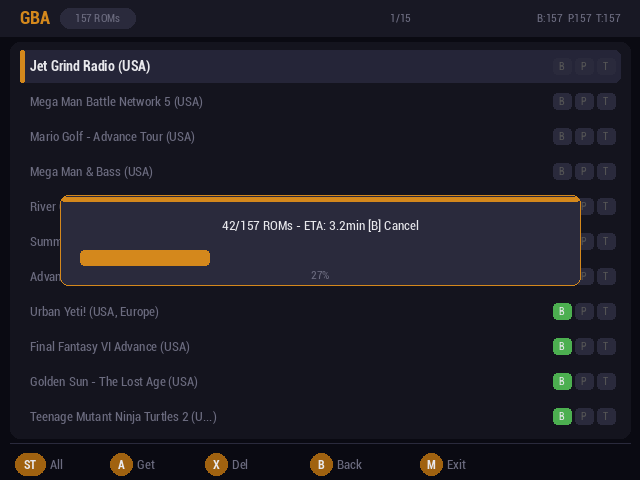Click the green B badge on Final Fantasy VI Advance
Image resolution: width=640 pixels, height=480 pixels.
(562, 346)
